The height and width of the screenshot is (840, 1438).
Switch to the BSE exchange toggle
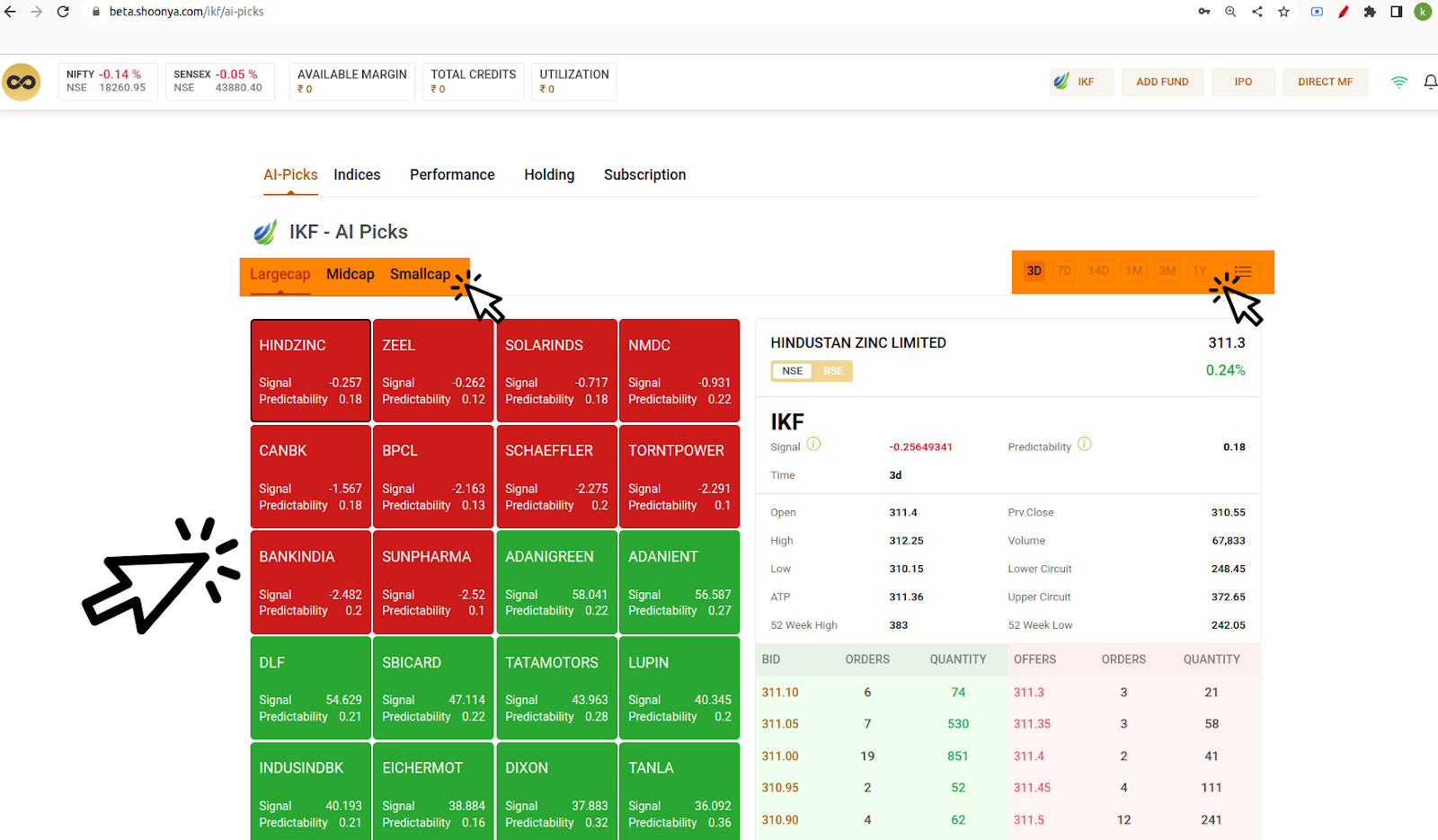tap(833, 371)
